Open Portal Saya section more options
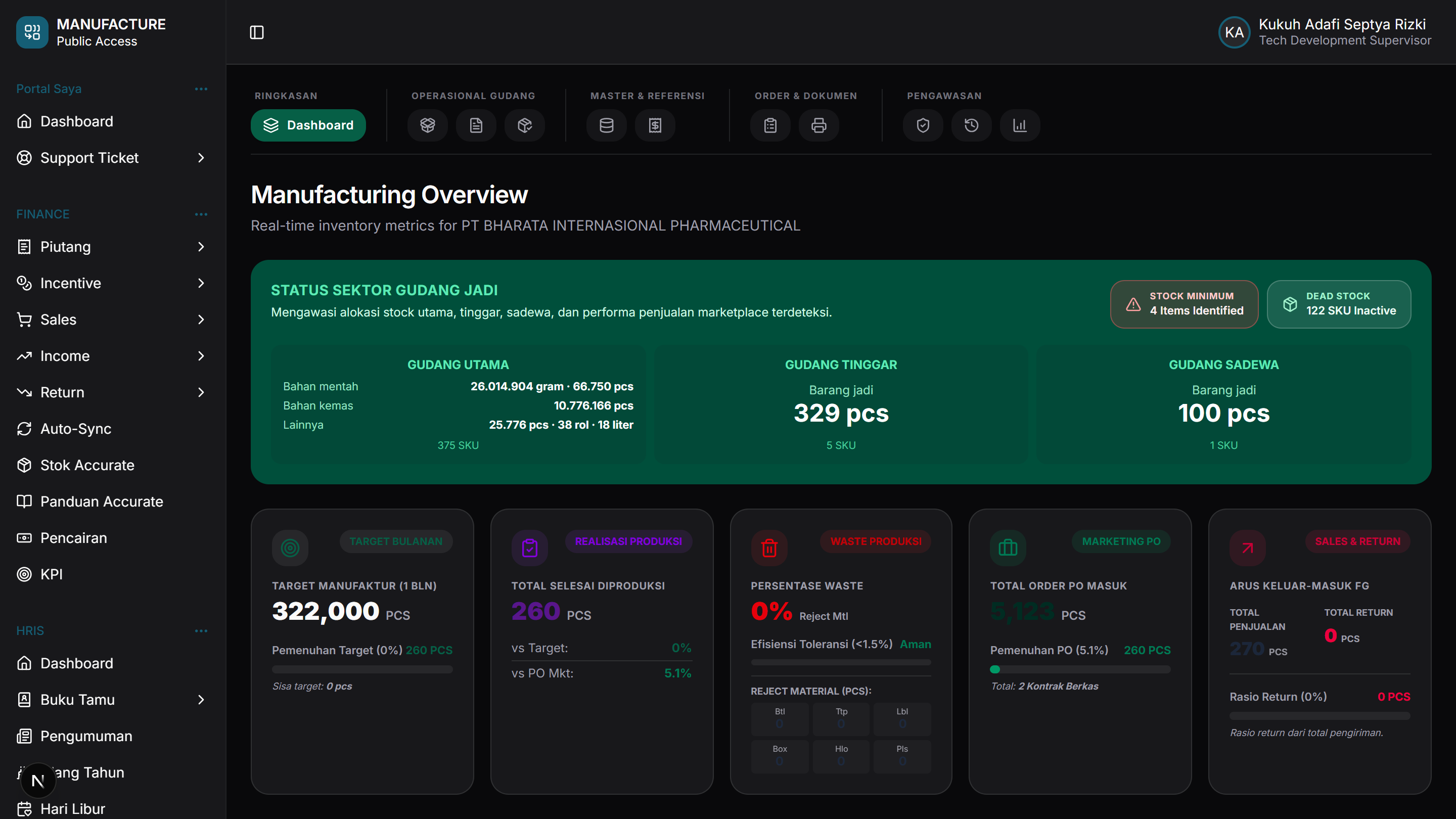The width and height of the screenshot is (1456, 819). tap(201, 89)
